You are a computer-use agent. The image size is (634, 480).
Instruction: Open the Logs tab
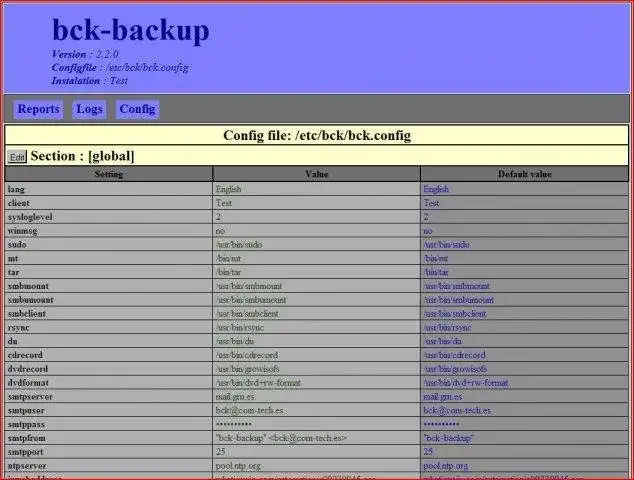click(89, 110)
